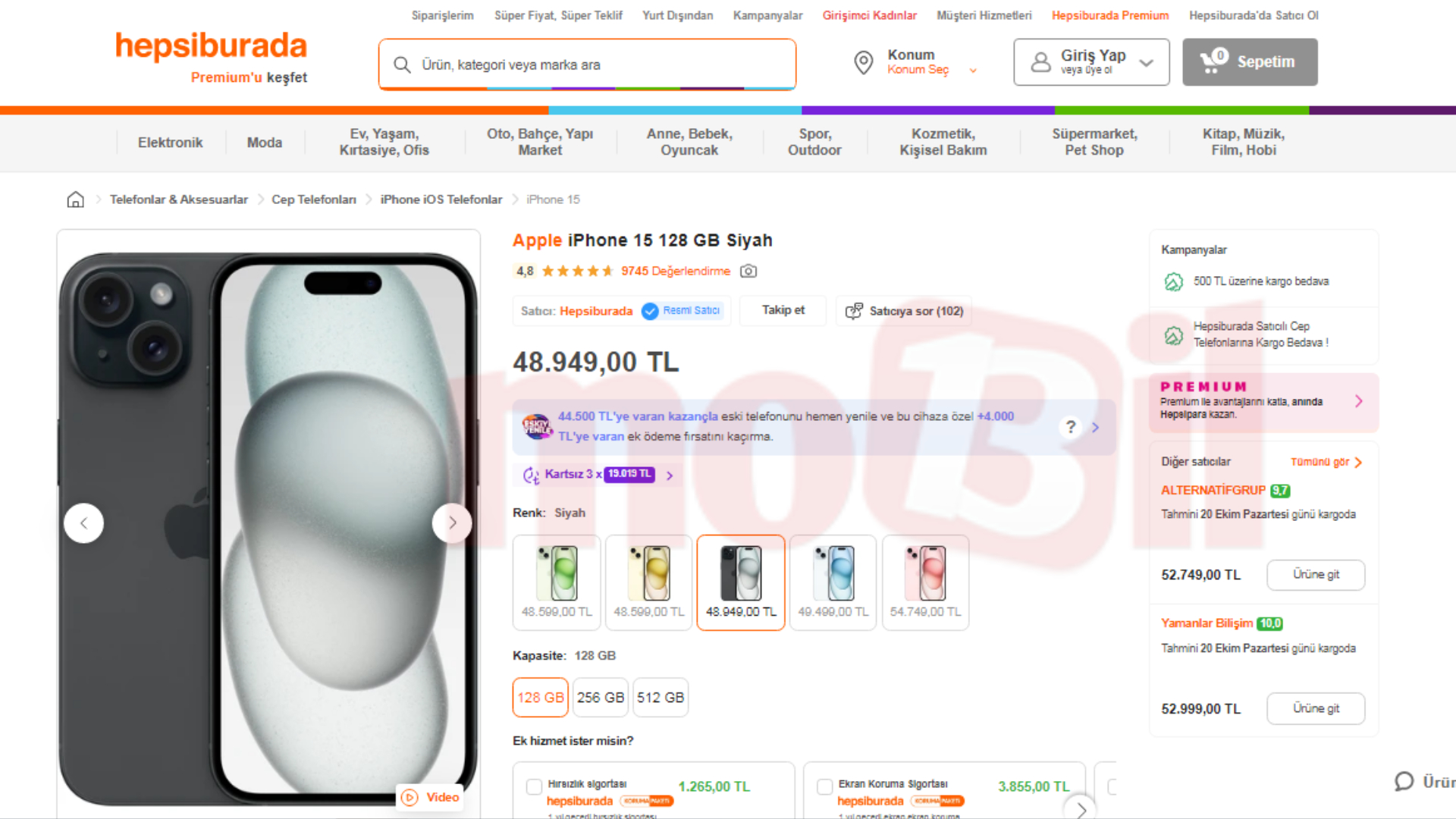Select the 256 GB capacity option
The width and height of the screenshot is (1456, 819).
click(x=600, y=698)
